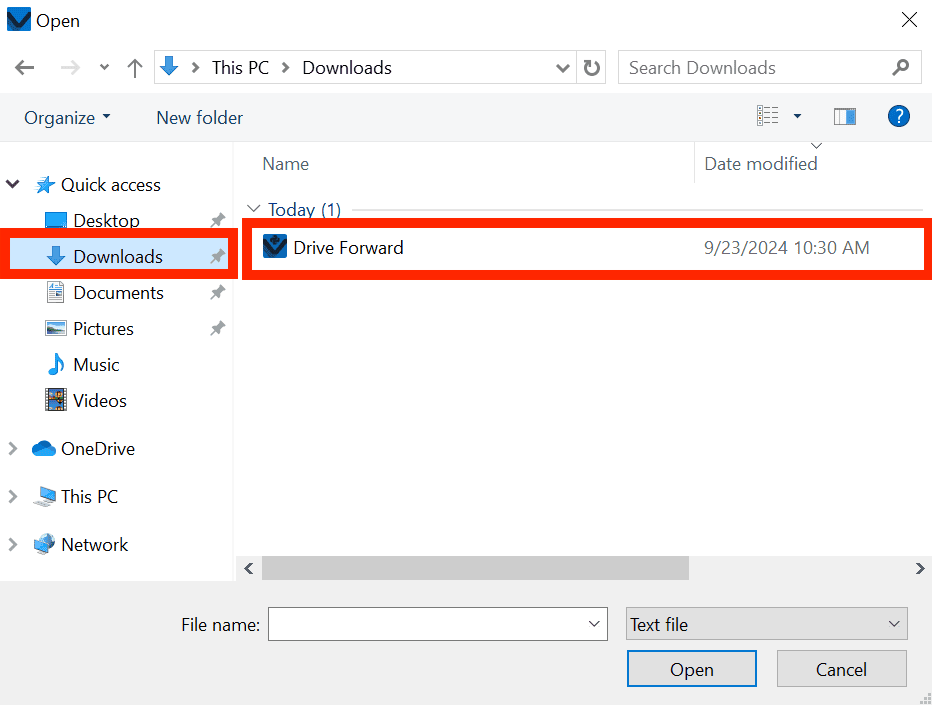Click the Help question mark icon
This screenshot has width=932, height=705.
(898, 117)
